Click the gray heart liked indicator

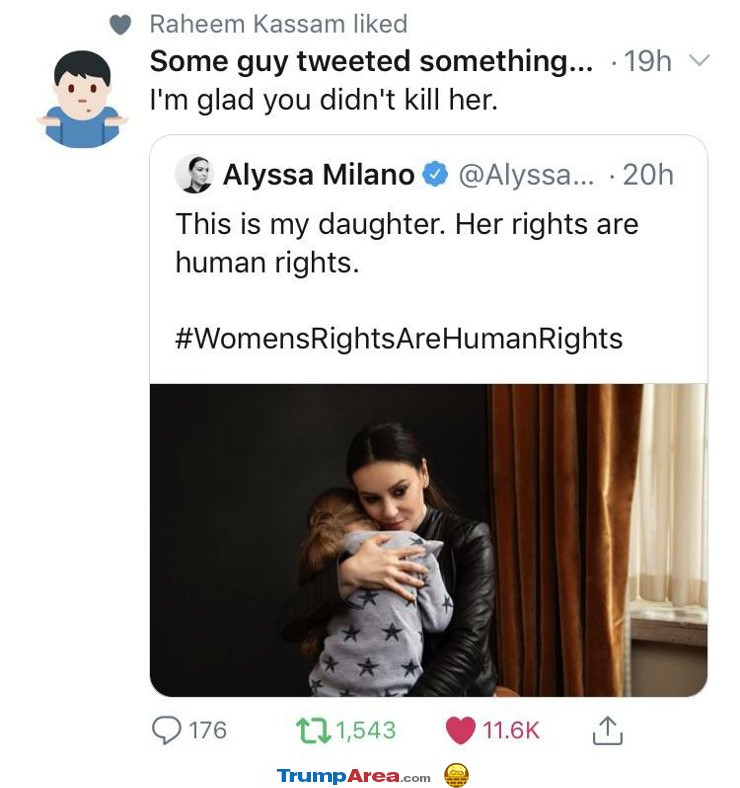(x=120, y=25)
